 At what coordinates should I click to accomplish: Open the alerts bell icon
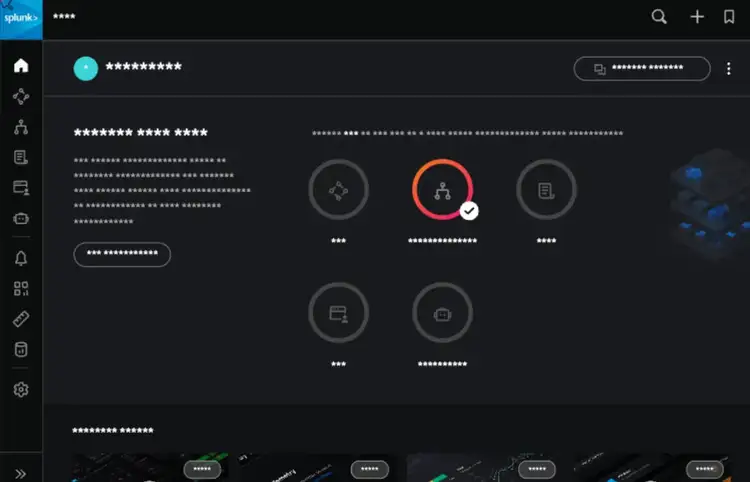click(21, 258)
